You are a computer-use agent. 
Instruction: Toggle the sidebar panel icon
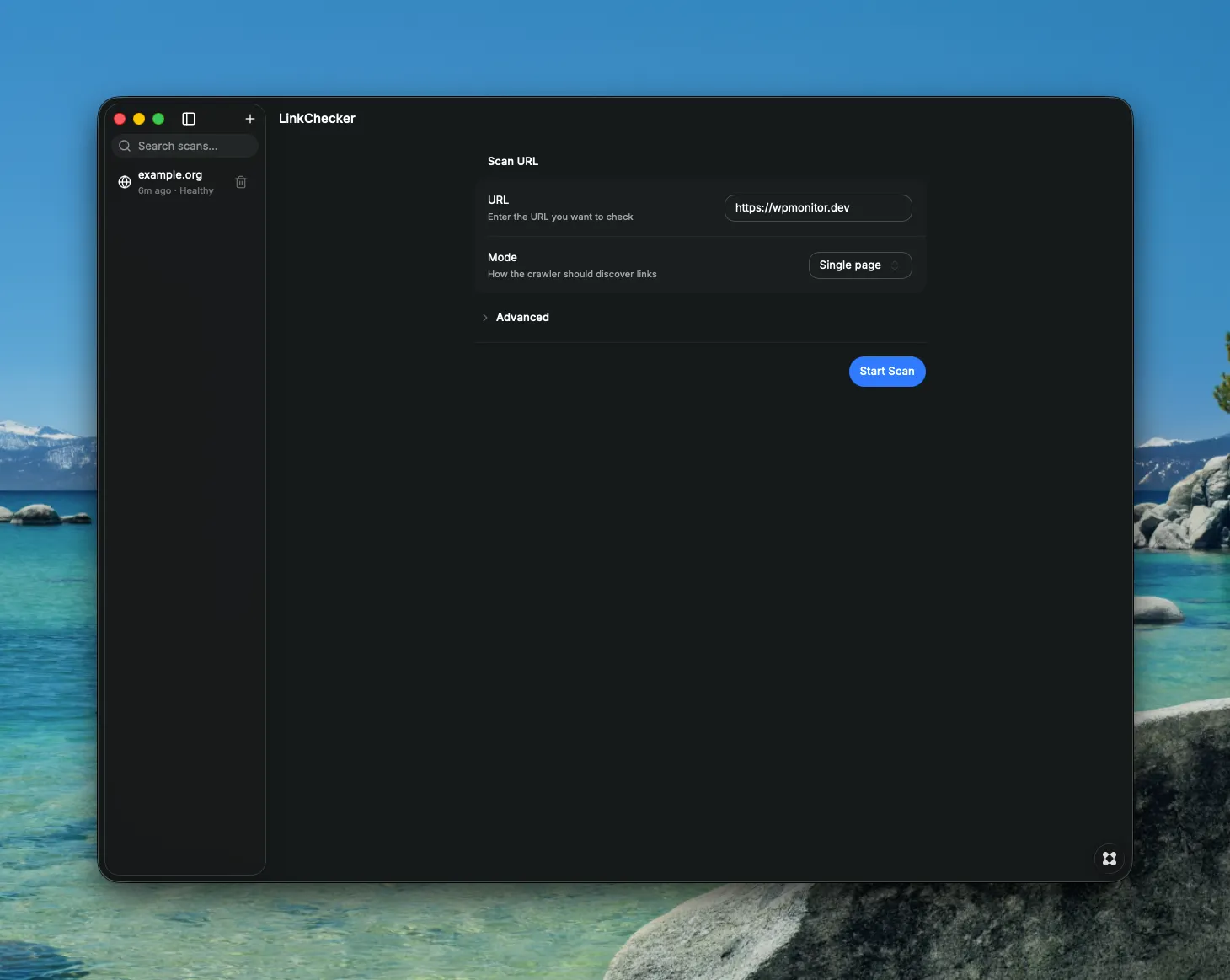point(189,119)
